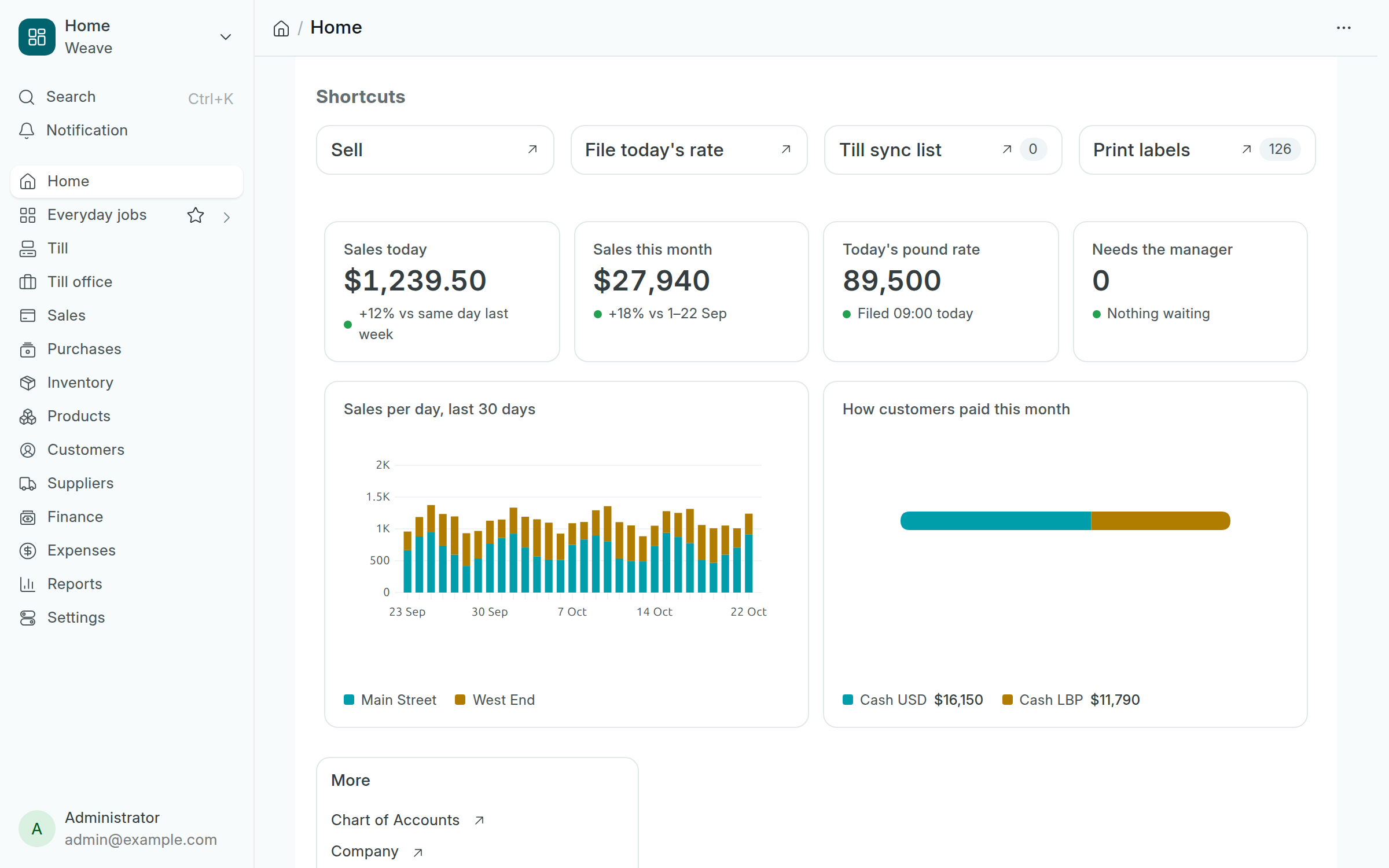Image resolution: width=1389 pixels, height=868 pixels.
Task: Open the three-dots more options menu
Action: (1344, 28)
